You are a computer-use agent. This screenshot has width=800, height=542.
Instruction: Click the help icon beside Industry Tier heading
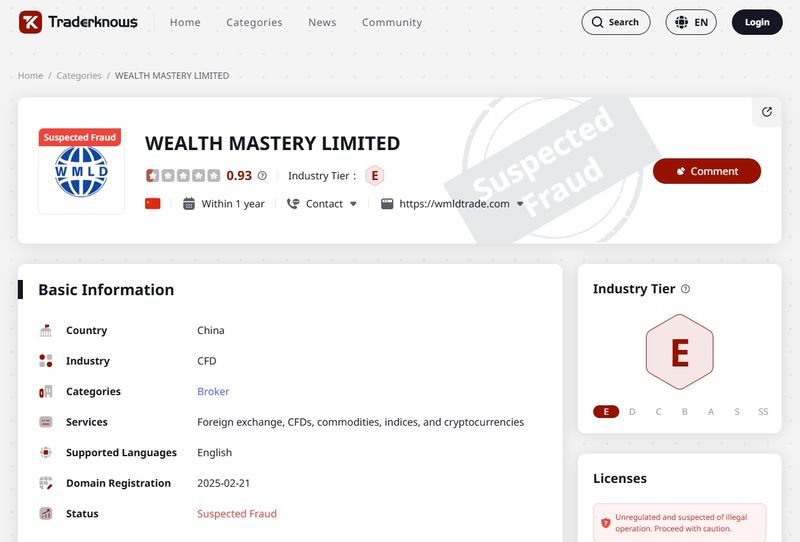tap(686, 289)
